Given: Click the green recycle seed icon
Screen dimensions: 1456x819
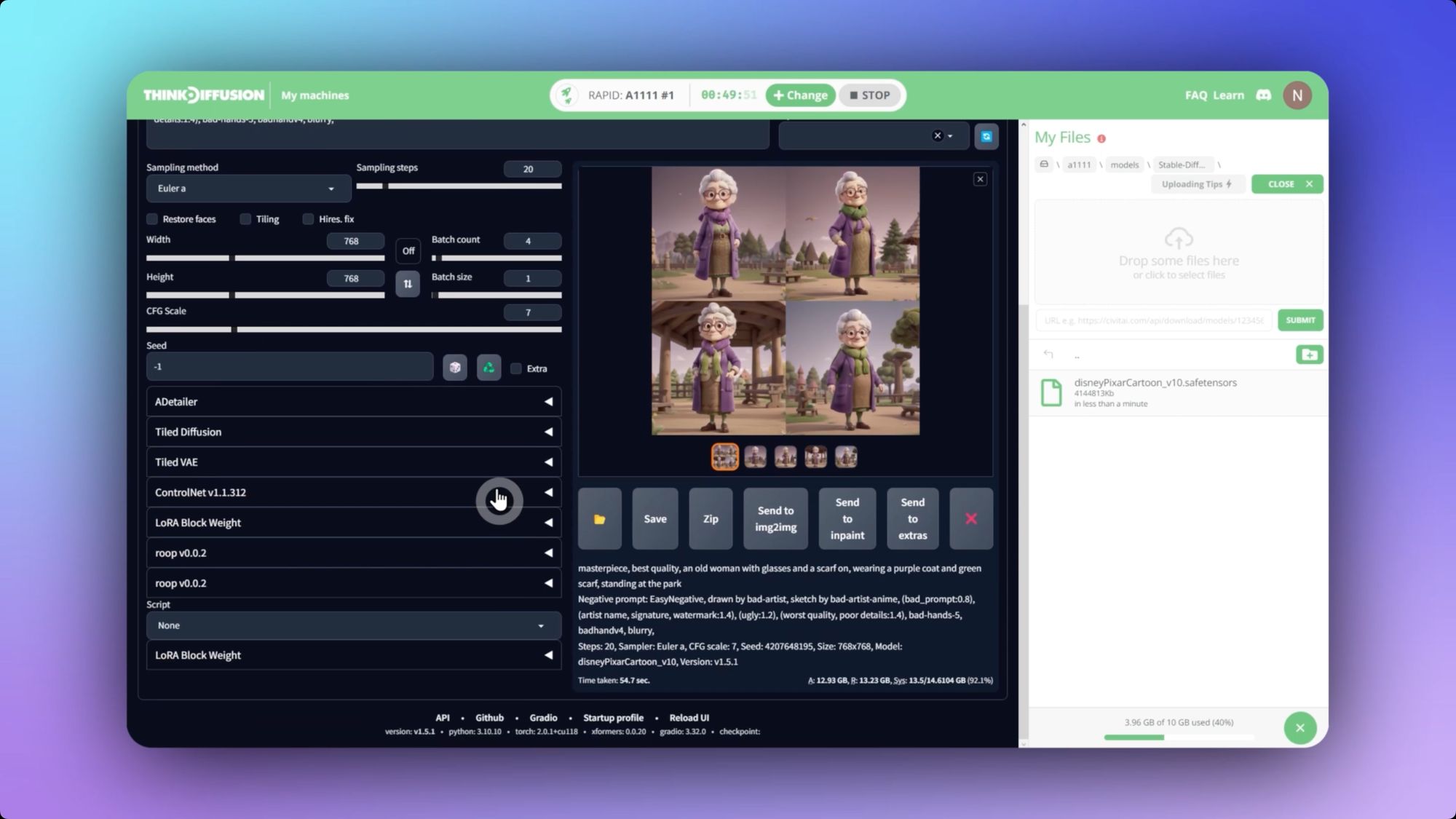Looking at the screenshot, I should 488,368.
